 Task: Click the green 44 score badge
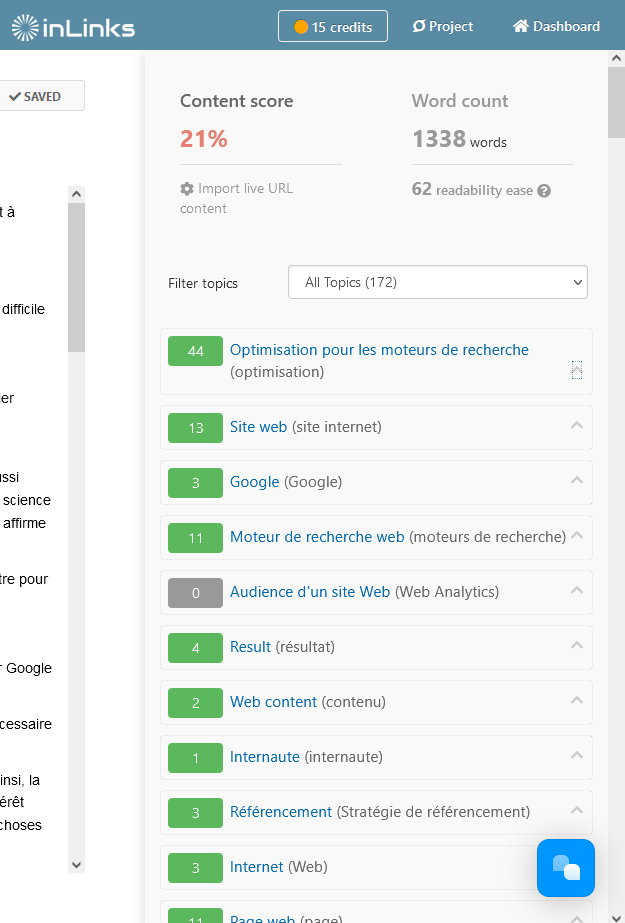pyautogui.click(x=195, y=351)
